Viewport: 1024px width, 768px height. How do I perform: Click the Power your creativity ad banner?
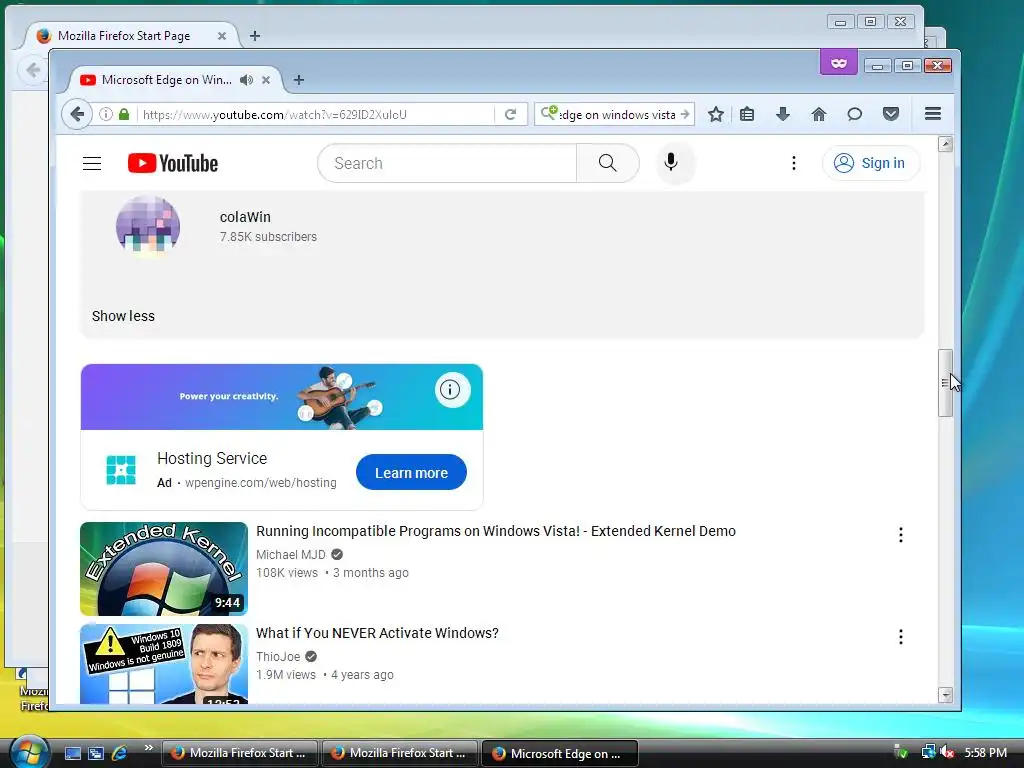click(x=281, y=397)
